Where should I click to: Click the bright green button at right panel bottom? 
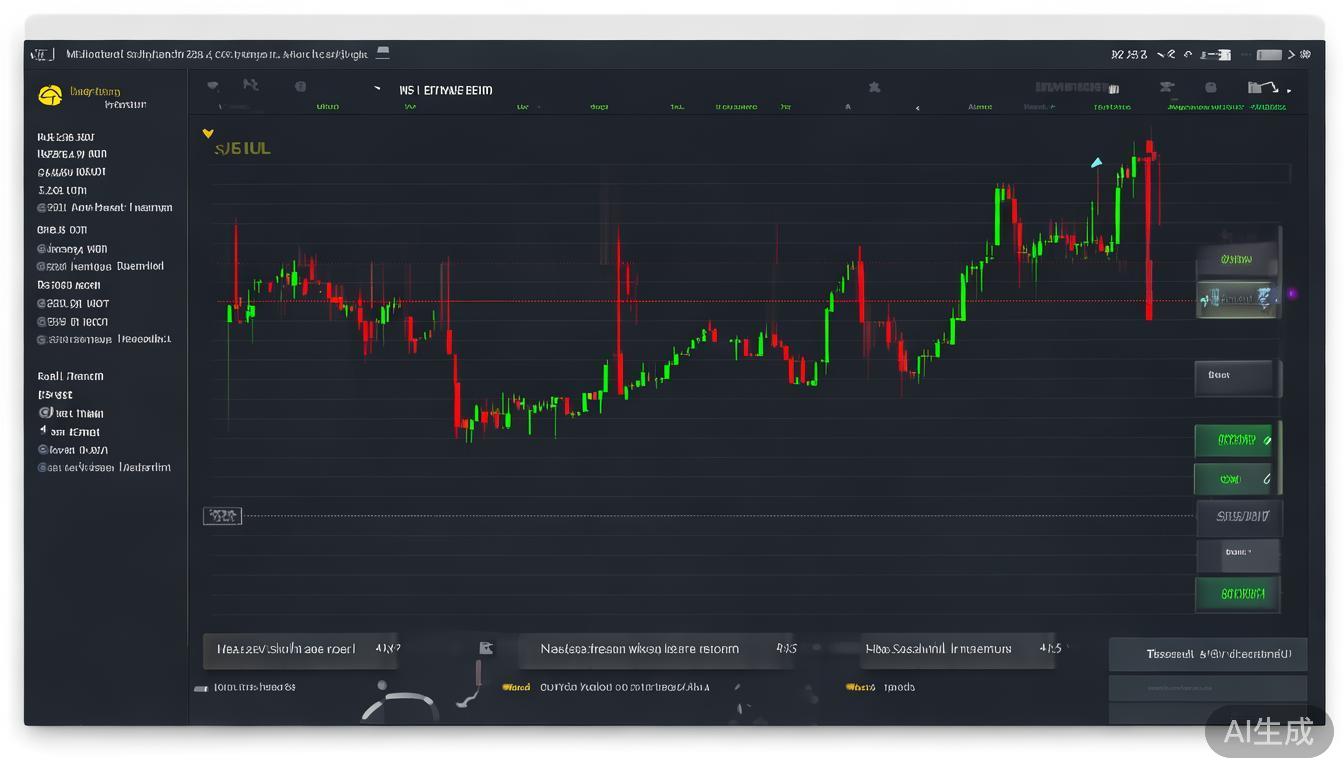[1236, 593]
